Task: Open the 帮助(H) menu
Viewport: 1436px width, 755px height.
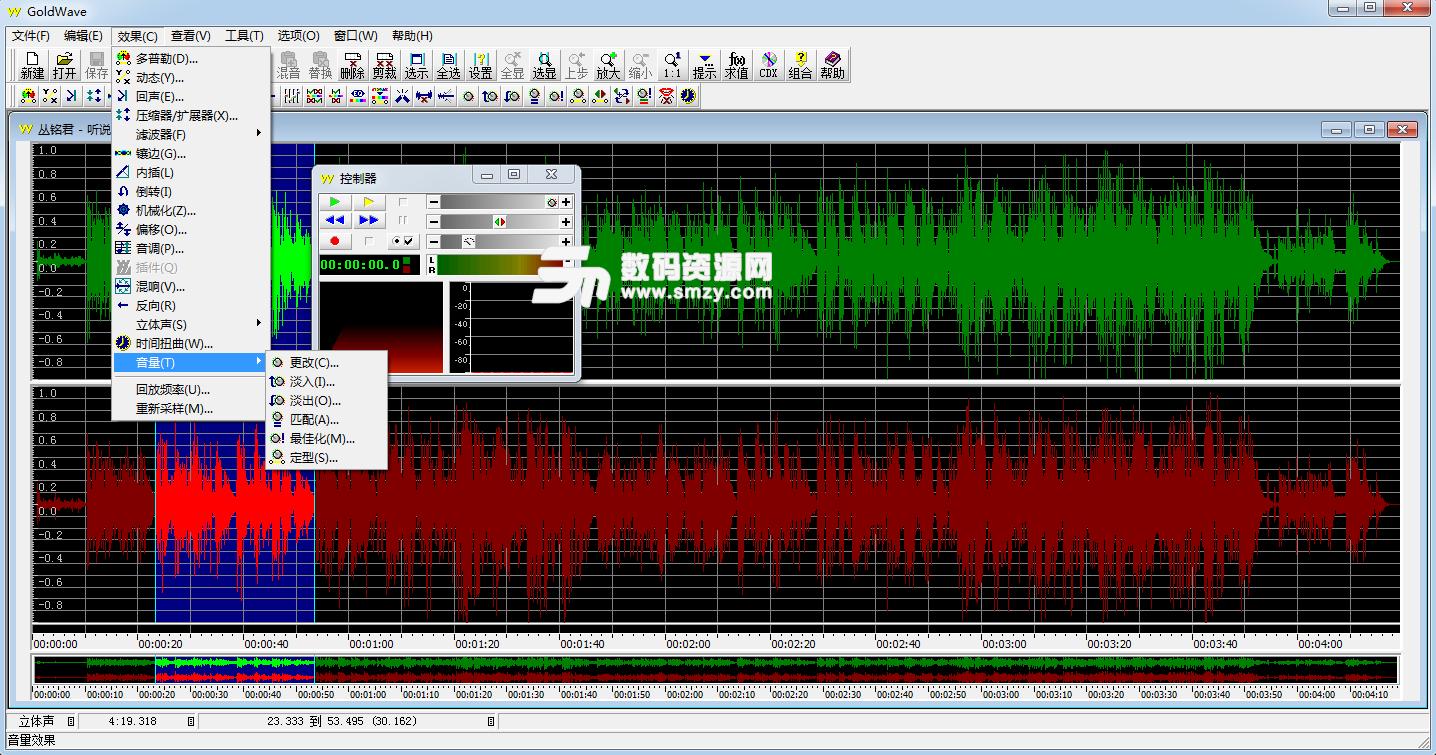Action: [411, 36]
